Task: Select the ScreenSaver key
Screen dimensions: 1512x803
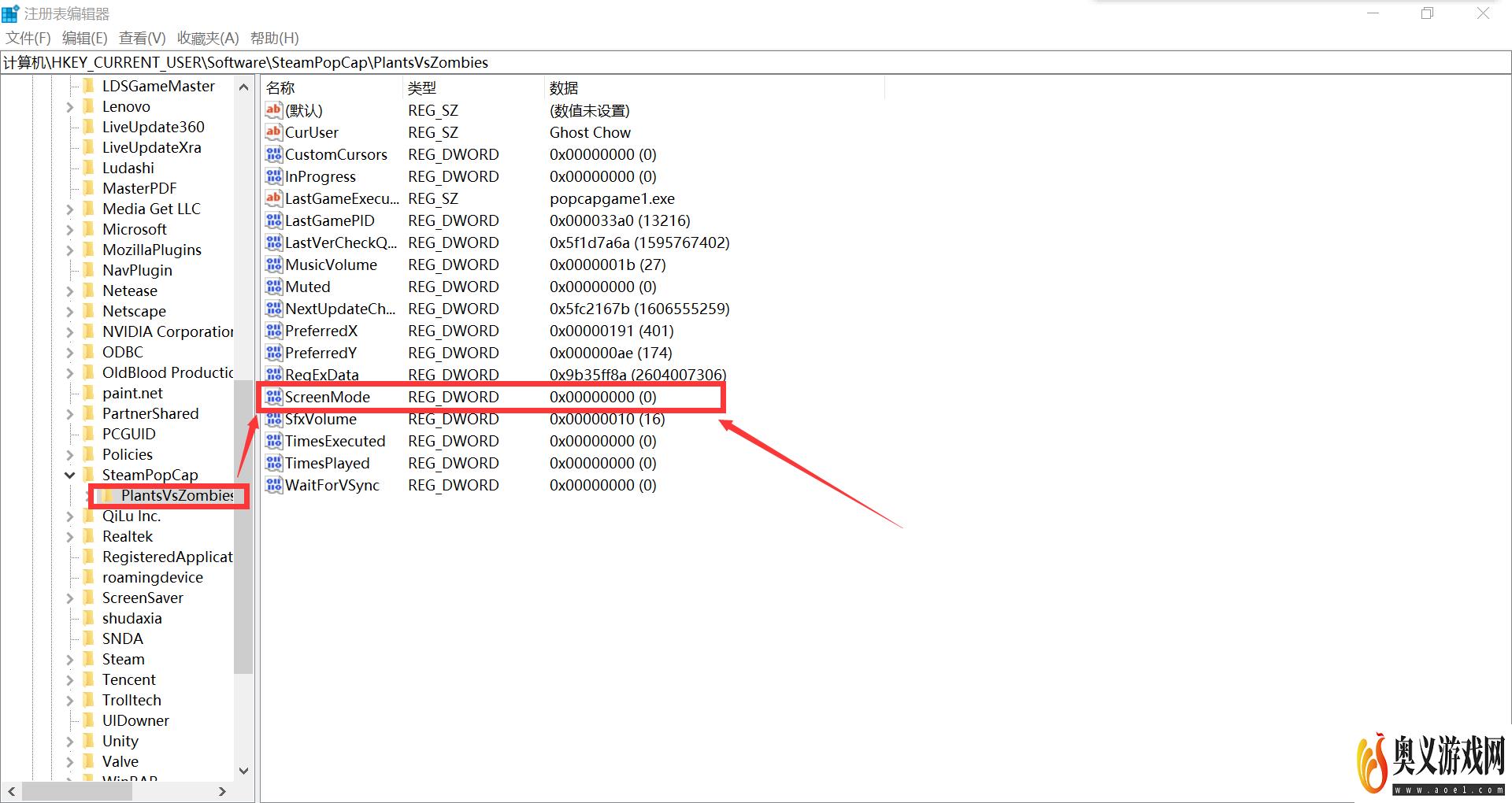Action: tap(143, 598)
